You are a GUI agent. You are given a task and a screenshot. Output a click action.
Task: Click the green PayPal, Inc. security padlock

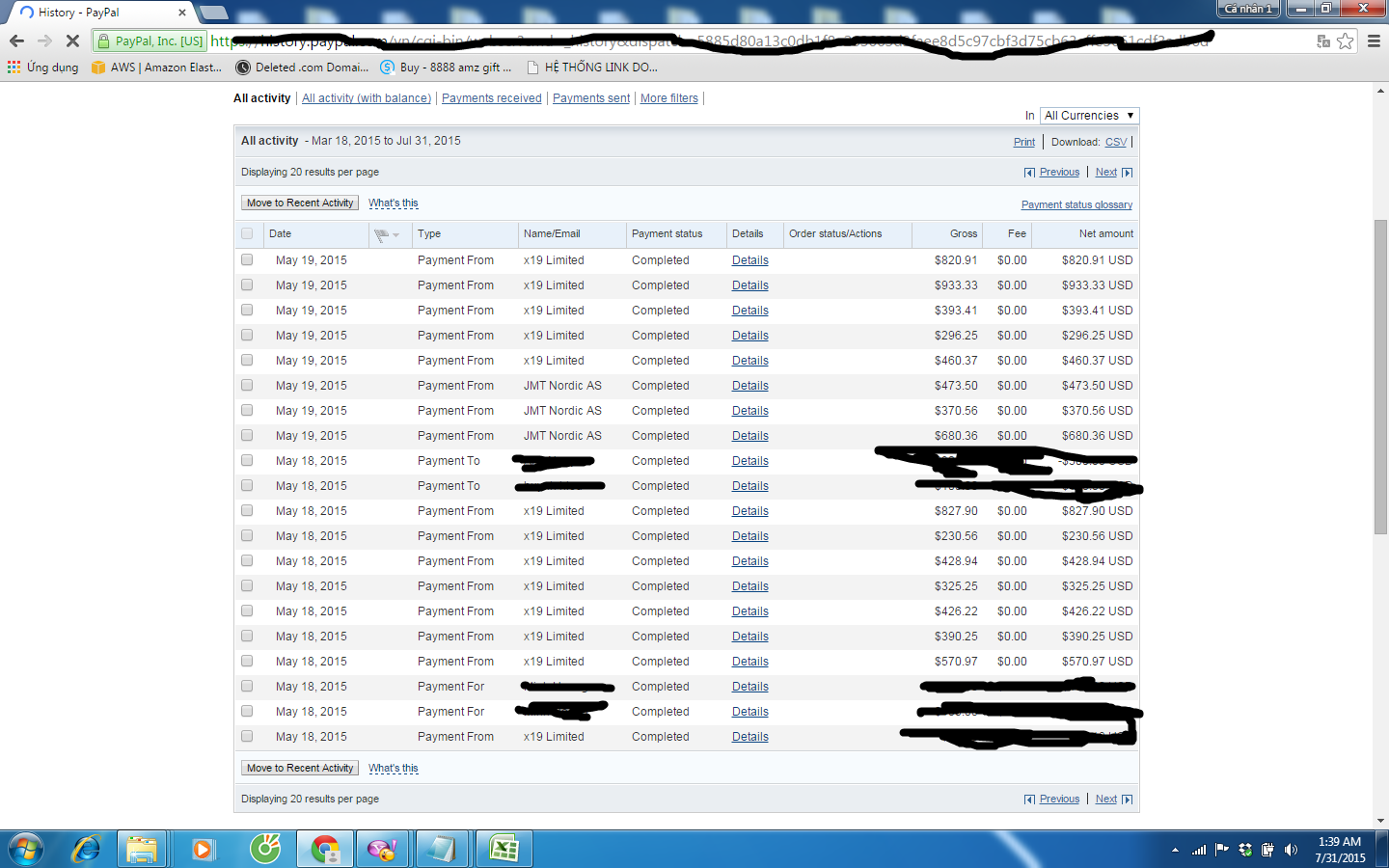pos(103,41)
